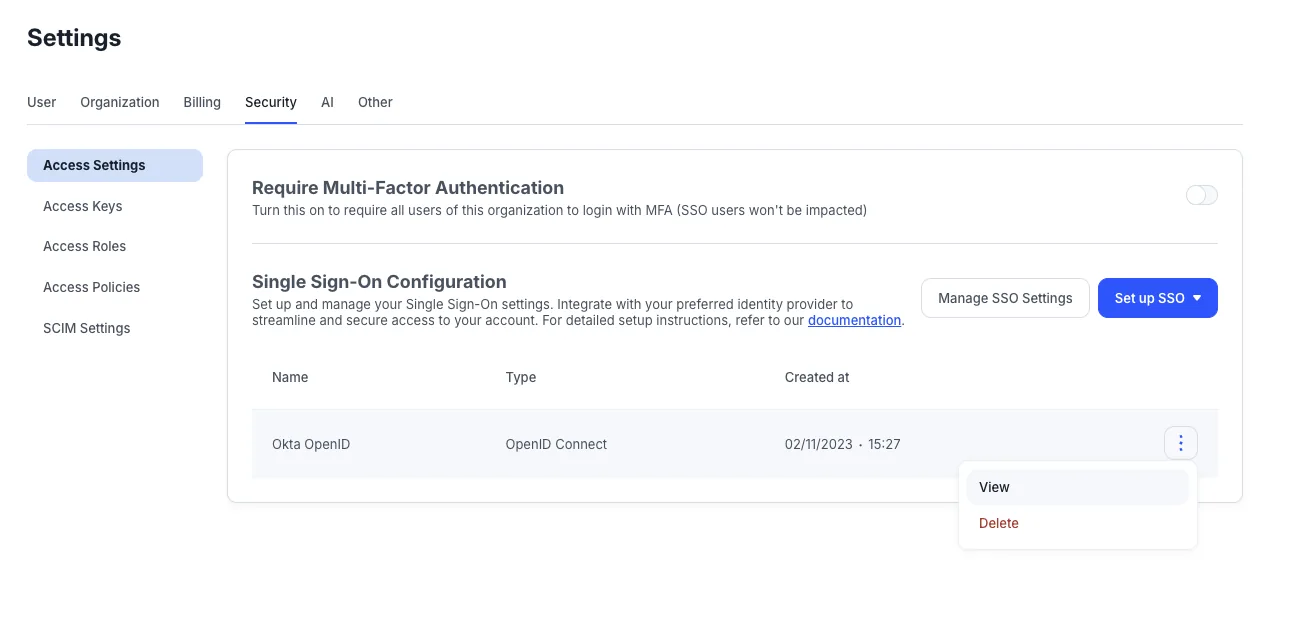Image resolution: width=1305 pixels, height=628 pixels.
Task: Switch to the Organization tab
Action: [x=120, y=102]
